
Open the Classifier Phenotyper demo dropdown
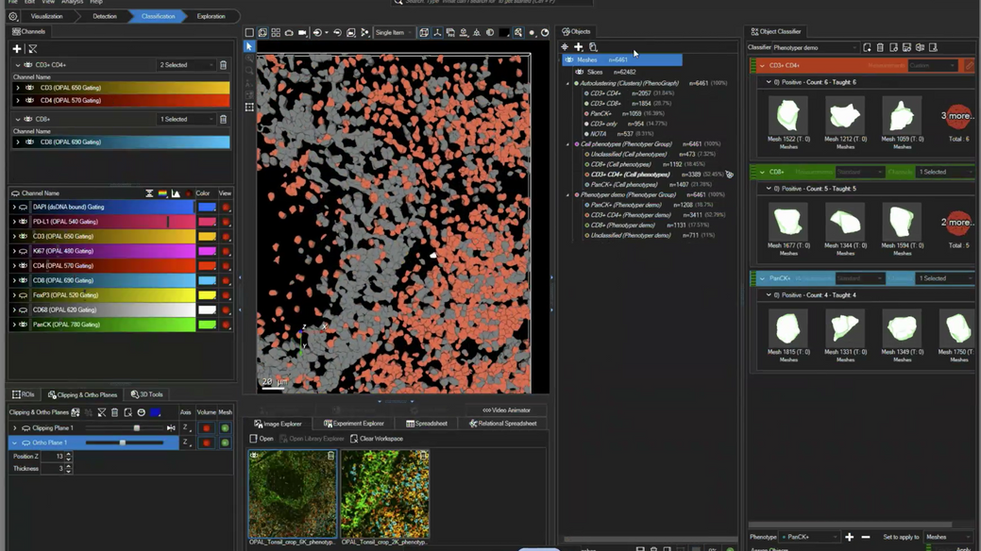click(815, 47)
